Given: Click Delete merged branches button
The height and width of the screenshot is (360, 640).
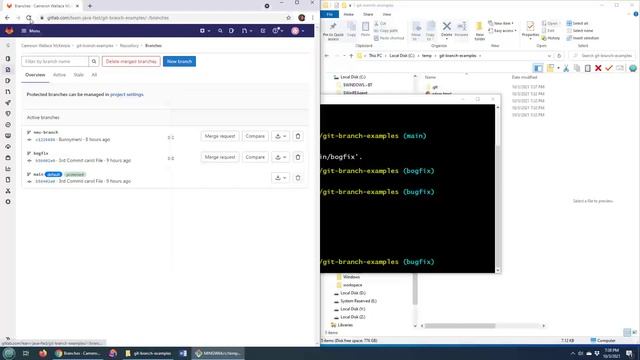Looking at the screenshot, I should click(131, 61).
